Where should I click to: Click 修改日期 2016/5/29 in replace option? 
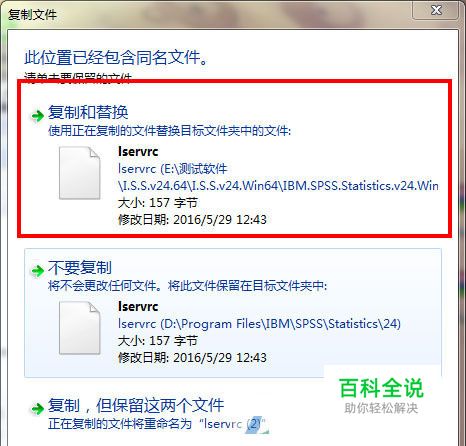click(x=192, y=220)
